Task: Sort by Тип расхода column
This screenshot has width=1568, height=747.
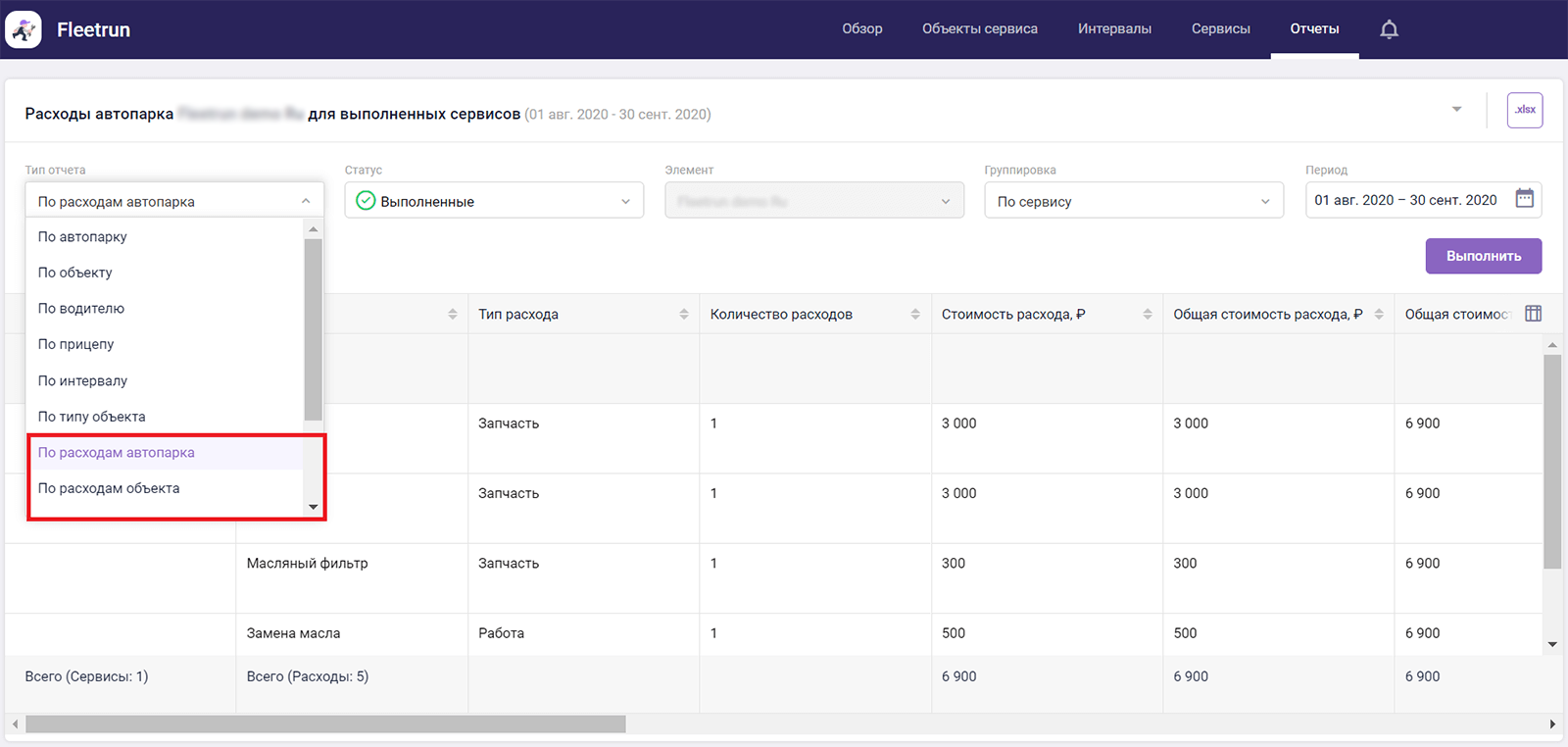Action: 683,315
